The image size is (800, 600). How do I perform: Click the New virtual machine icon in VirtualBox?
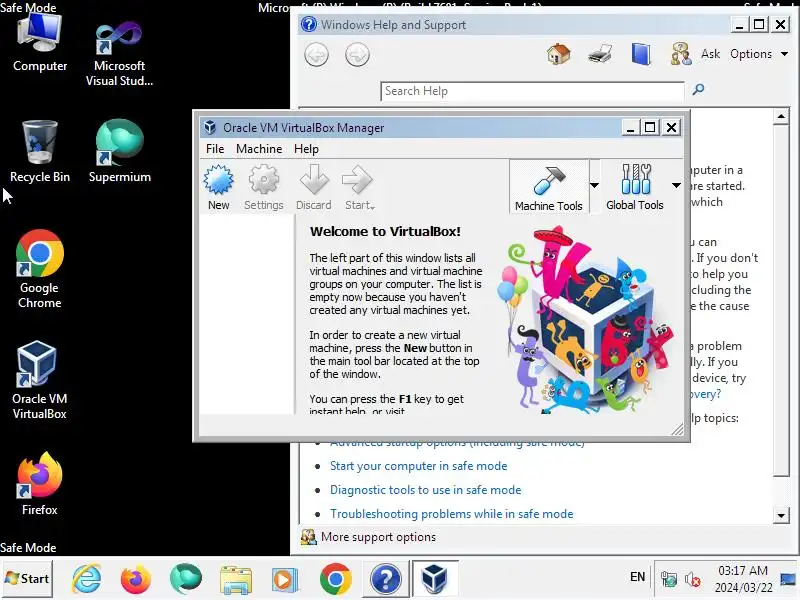click(x=218, y=187)
